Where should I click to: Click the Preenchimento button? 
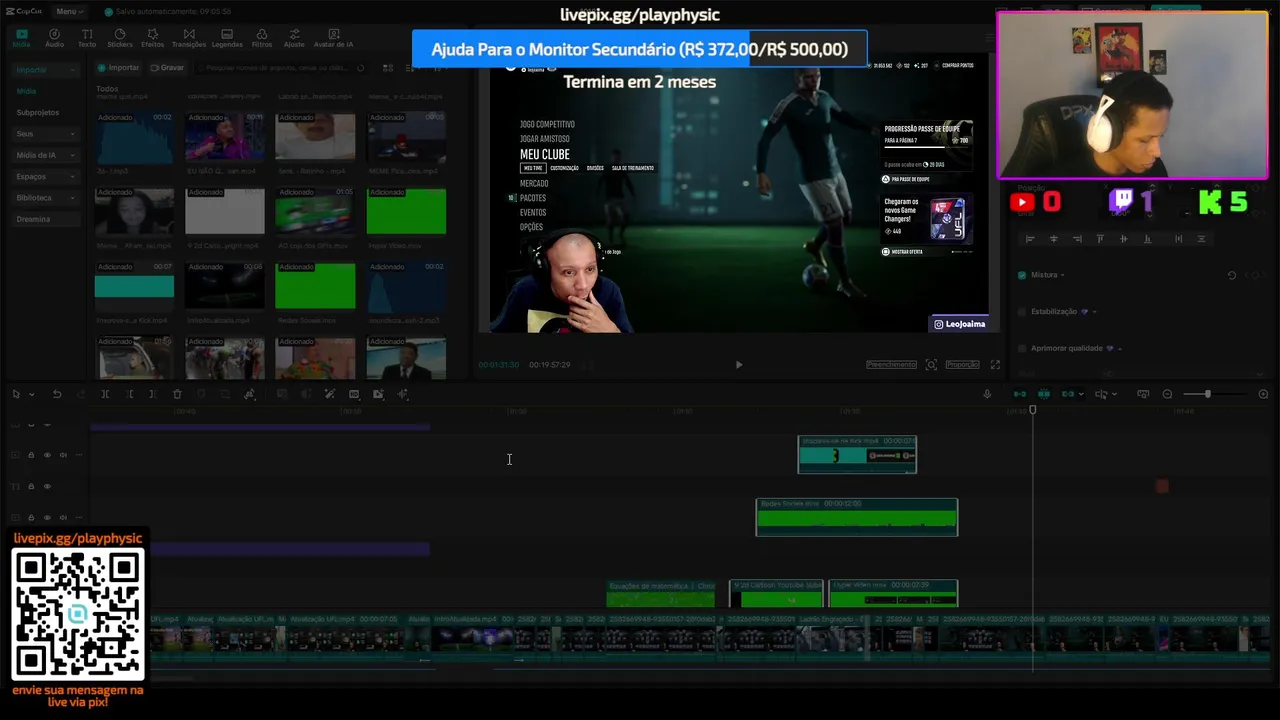[891, 365]
